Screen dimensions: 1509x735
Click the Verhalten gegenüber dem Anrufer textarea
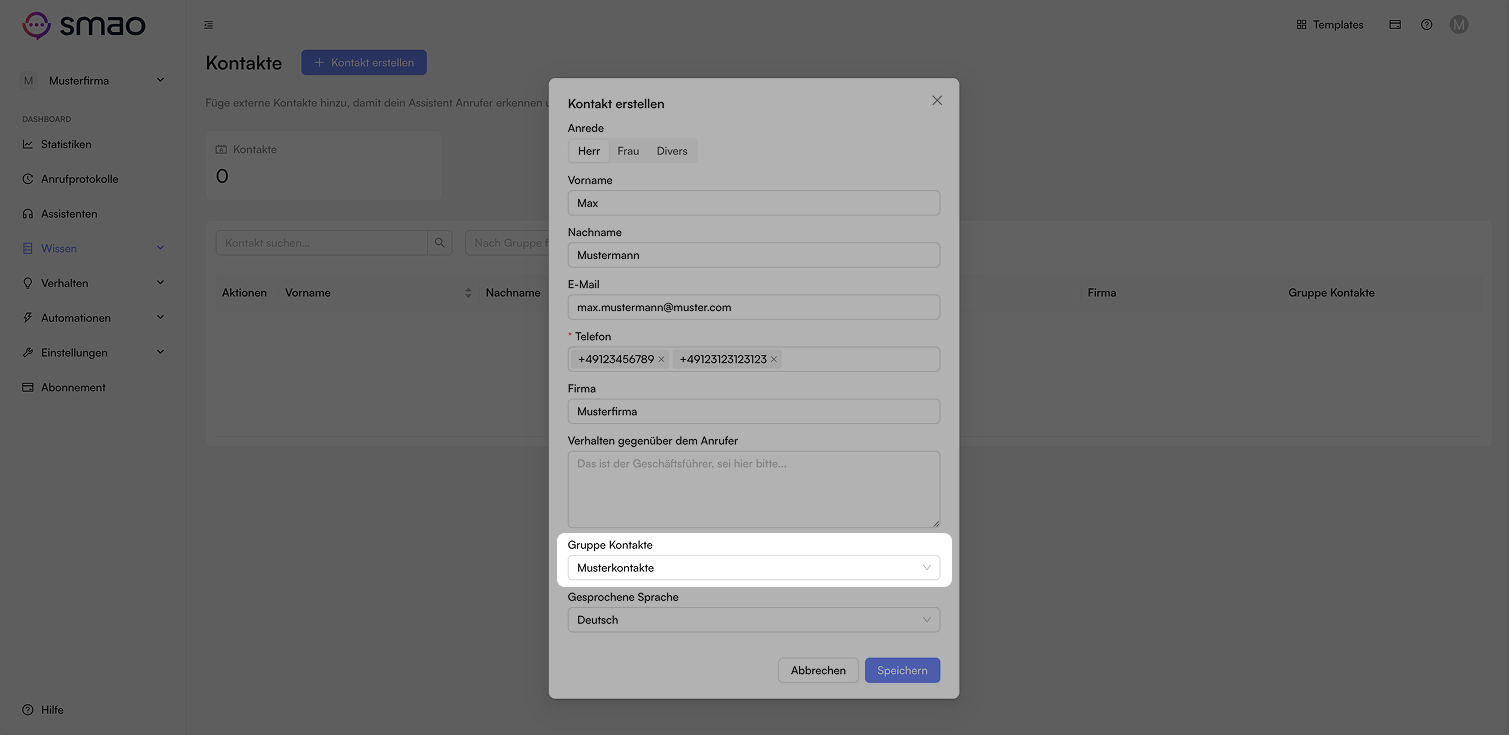click(754, 489)
